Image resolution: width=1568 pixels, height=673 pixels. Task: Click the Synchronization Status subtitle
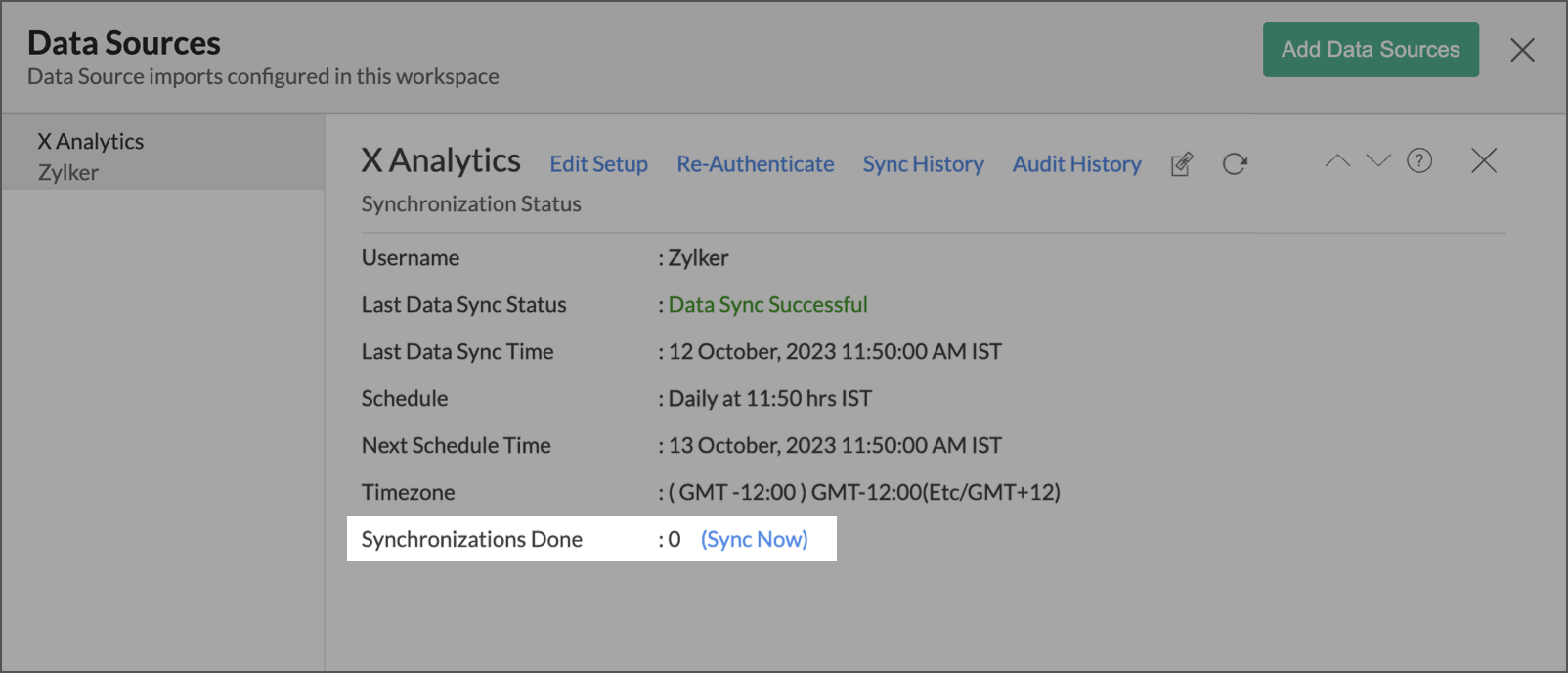coord(471,204)
